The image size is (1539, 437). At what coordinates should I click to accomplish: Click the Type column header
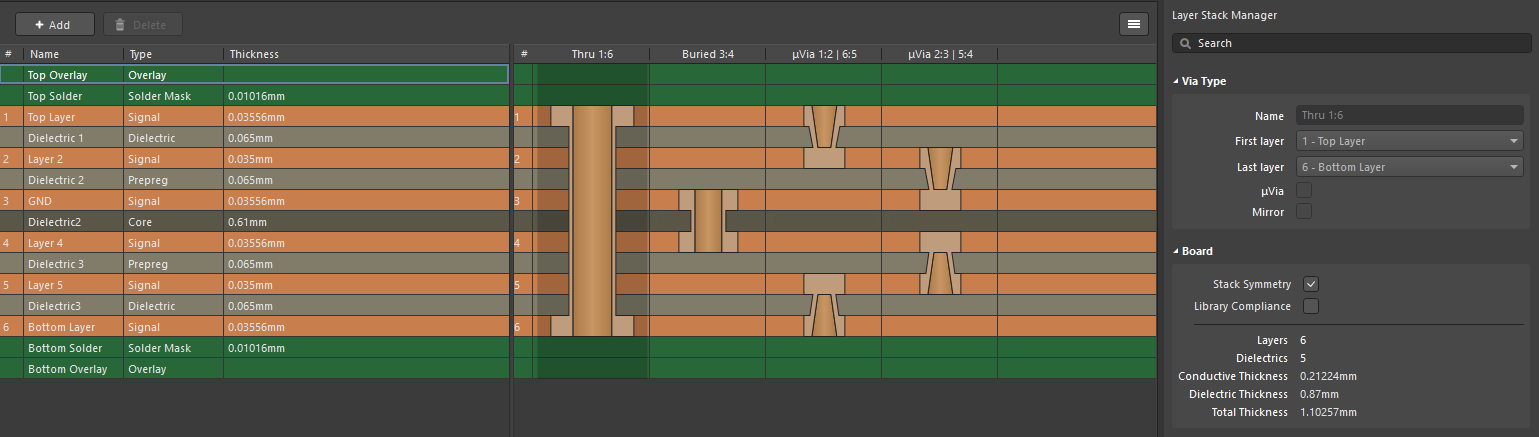coord(174,54)
